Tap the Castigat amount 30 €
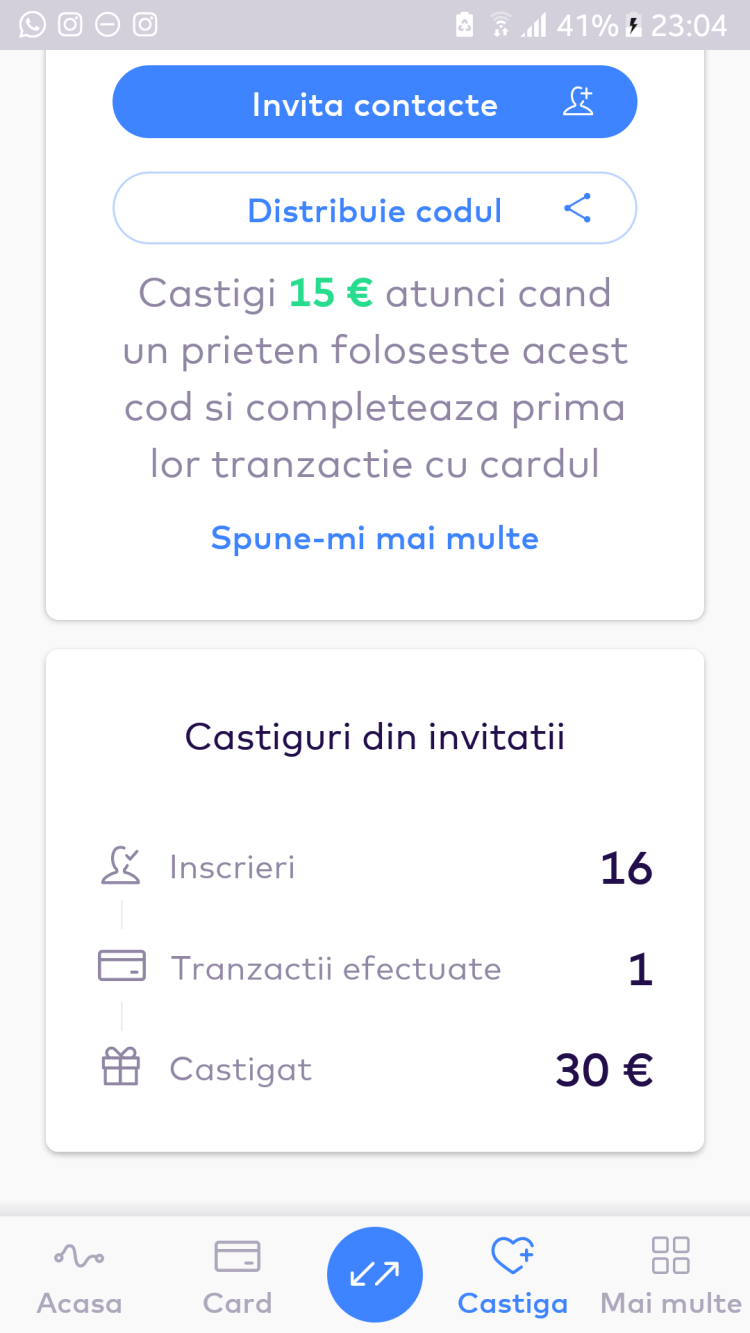 [604, 1070]
